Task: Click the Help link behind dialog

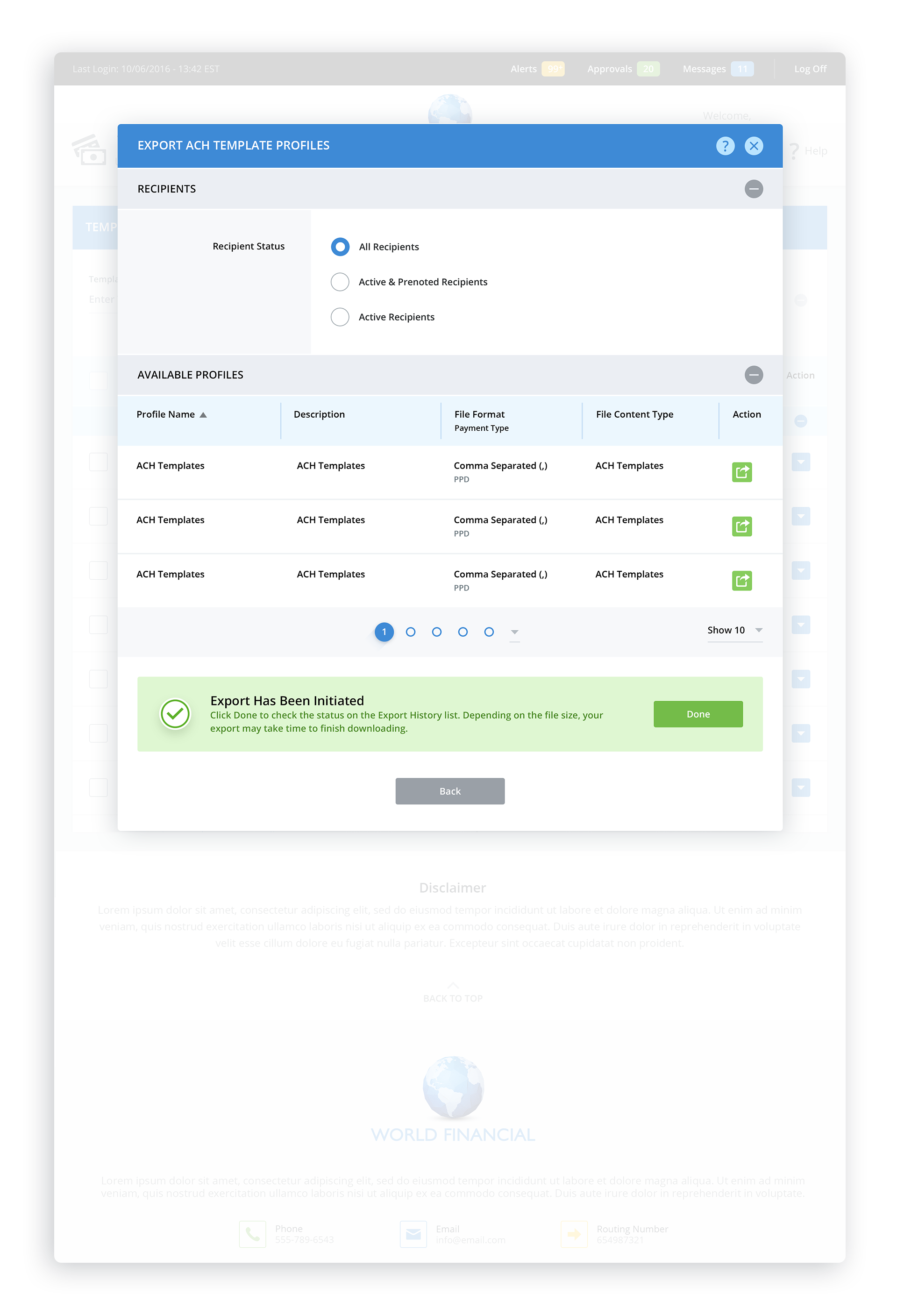Action: 809,150
